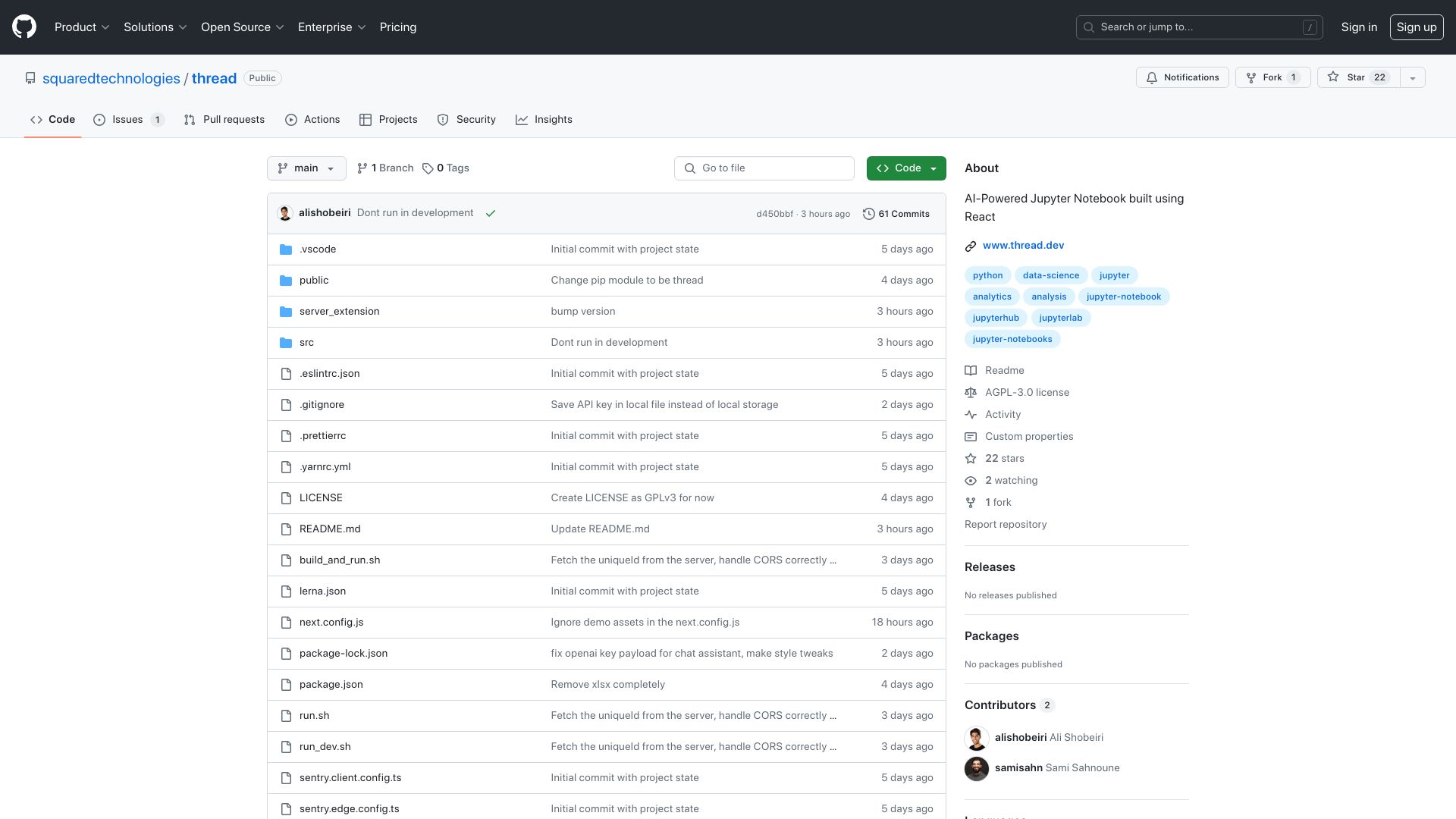The width and height of the screenshot is (1456, 819).
Task: Expand the green Code dropdown button
Action: tap(906, 168)
